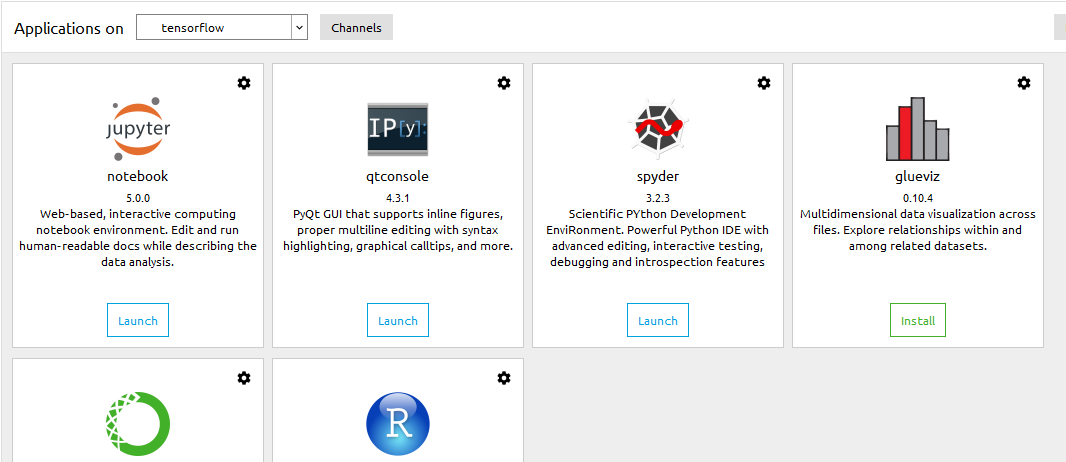Open gear settings on qtconsole card

tap(504, 83)
